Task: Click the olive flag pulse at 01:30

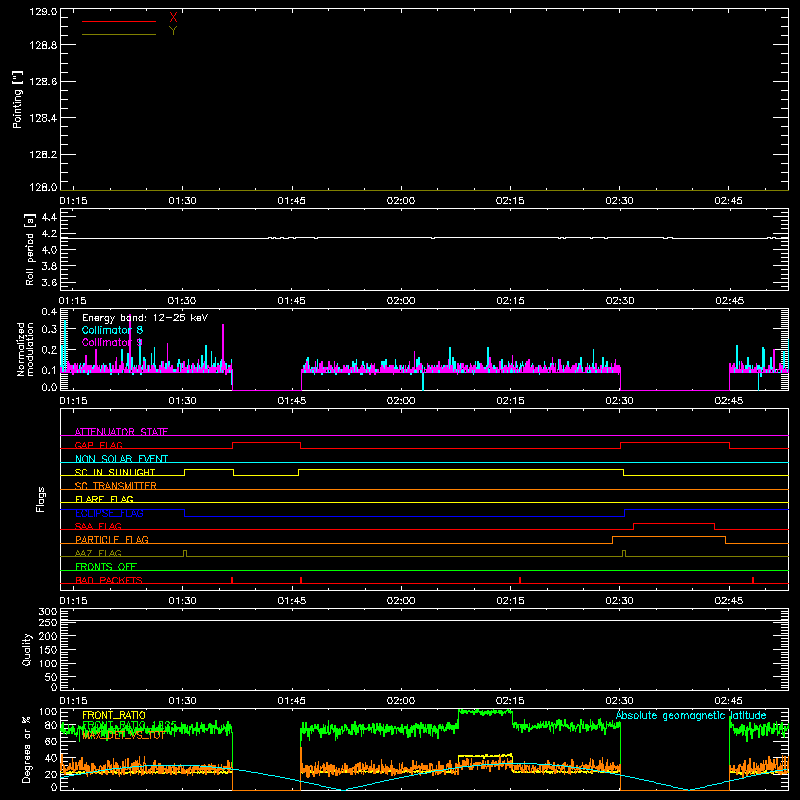Action: pos(185,553)
